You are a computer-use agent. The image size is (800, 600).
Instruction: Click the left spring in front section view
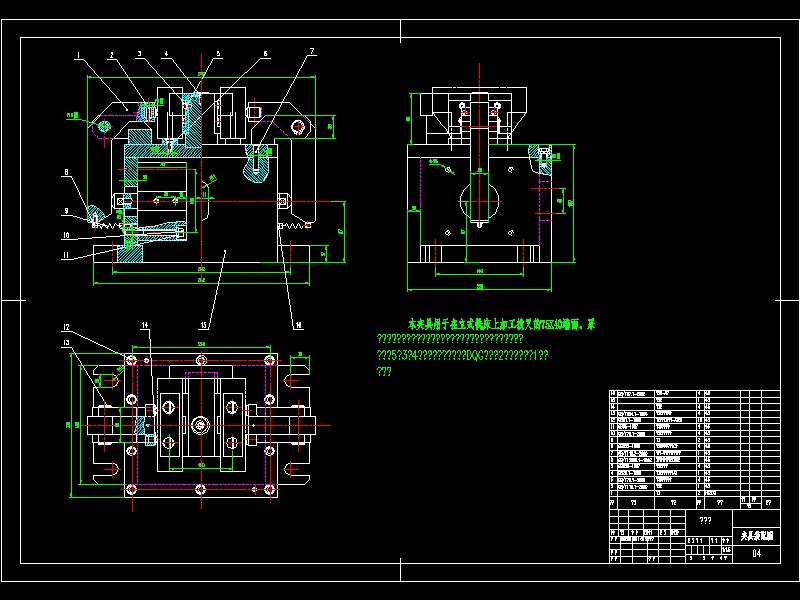coord(110,225)
